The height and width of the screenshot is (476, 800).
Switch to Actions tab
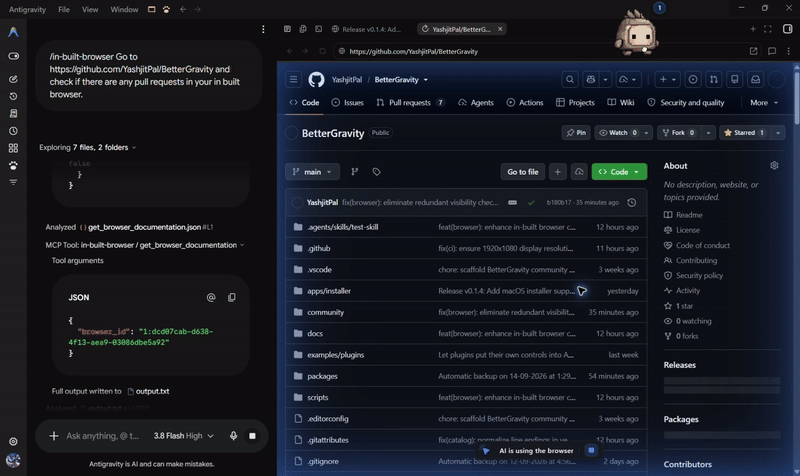[x=525, y=103]
